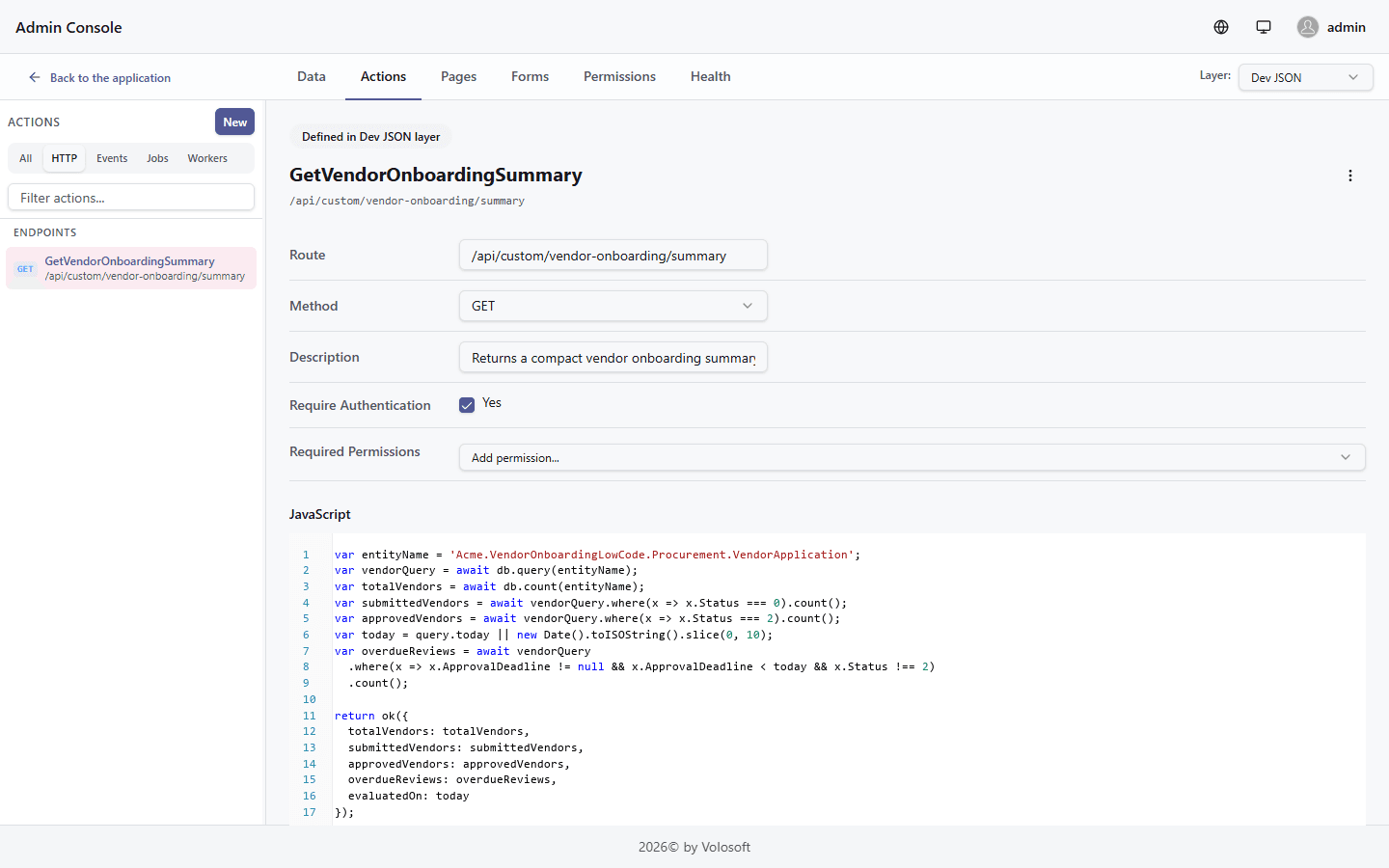Select the HTTP actions filter
This screenshot has width=1389, height=868.
65,158
